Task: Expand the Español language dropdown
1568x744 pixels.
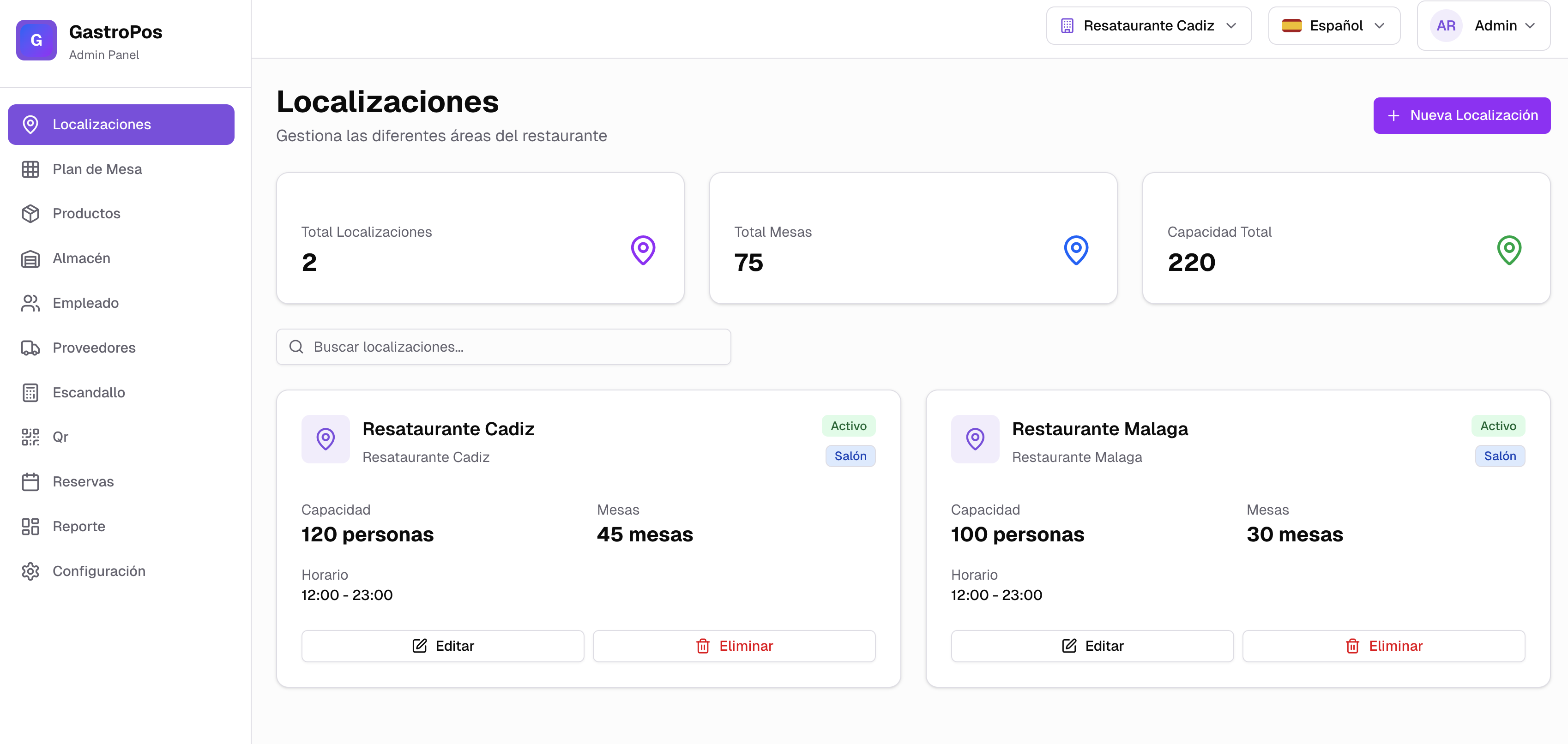Action: click(1333, 25)
